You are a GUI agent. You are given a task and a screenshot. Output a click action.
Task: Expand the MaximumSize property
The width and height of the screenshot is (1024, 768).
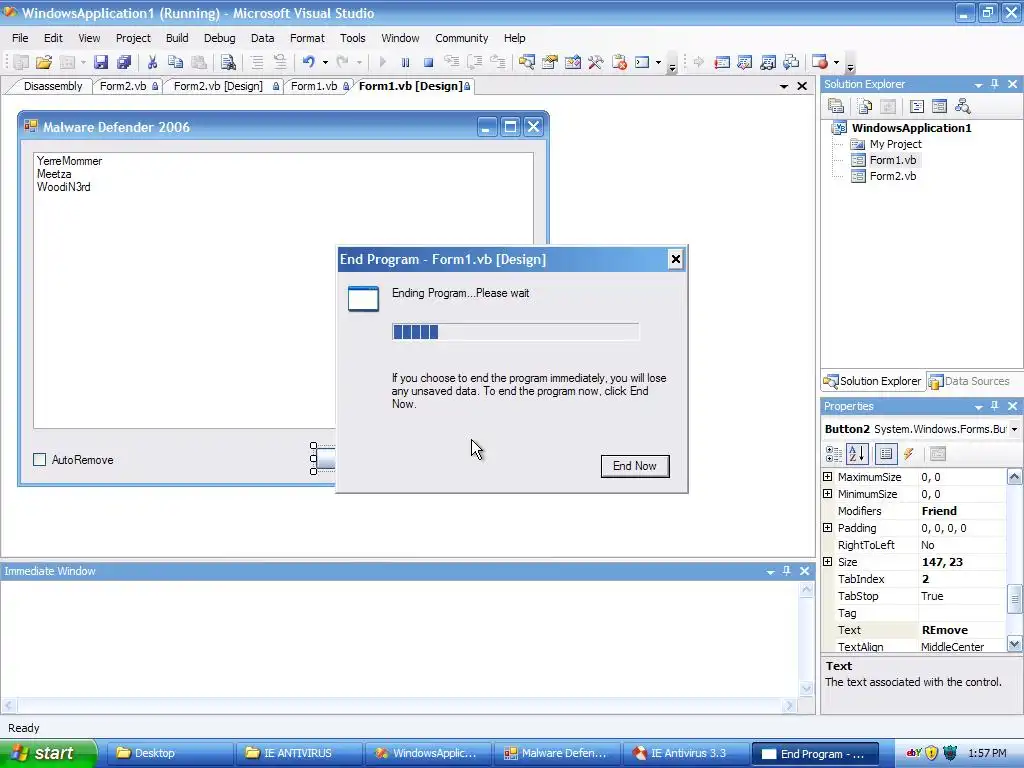(x=827, y=477)
